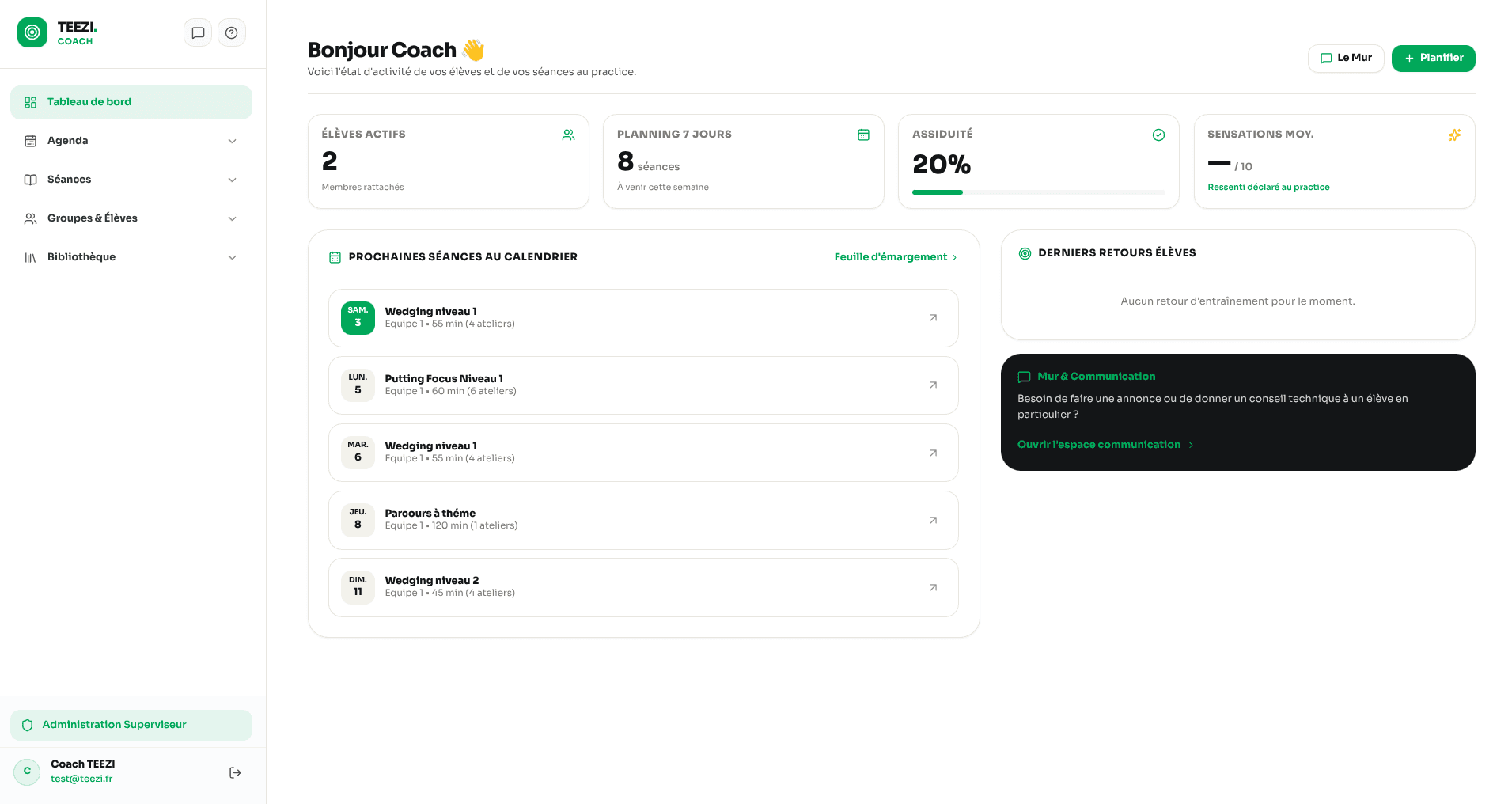Screen dimensions: 1512x804
Task: Click the Planning 7 jours calendar icon
Action: [x=863, y=135]
